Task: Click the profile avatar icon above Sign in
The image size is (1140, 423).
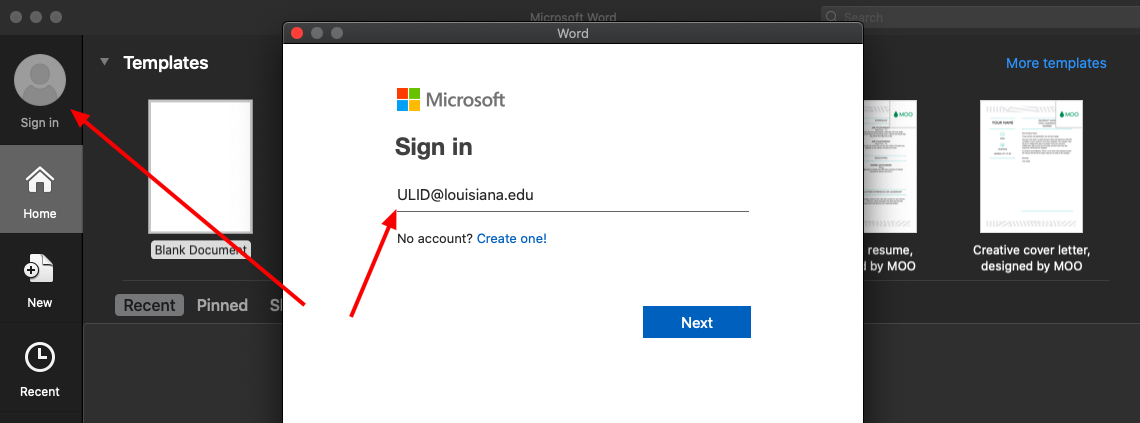Action: coord(40,80)
